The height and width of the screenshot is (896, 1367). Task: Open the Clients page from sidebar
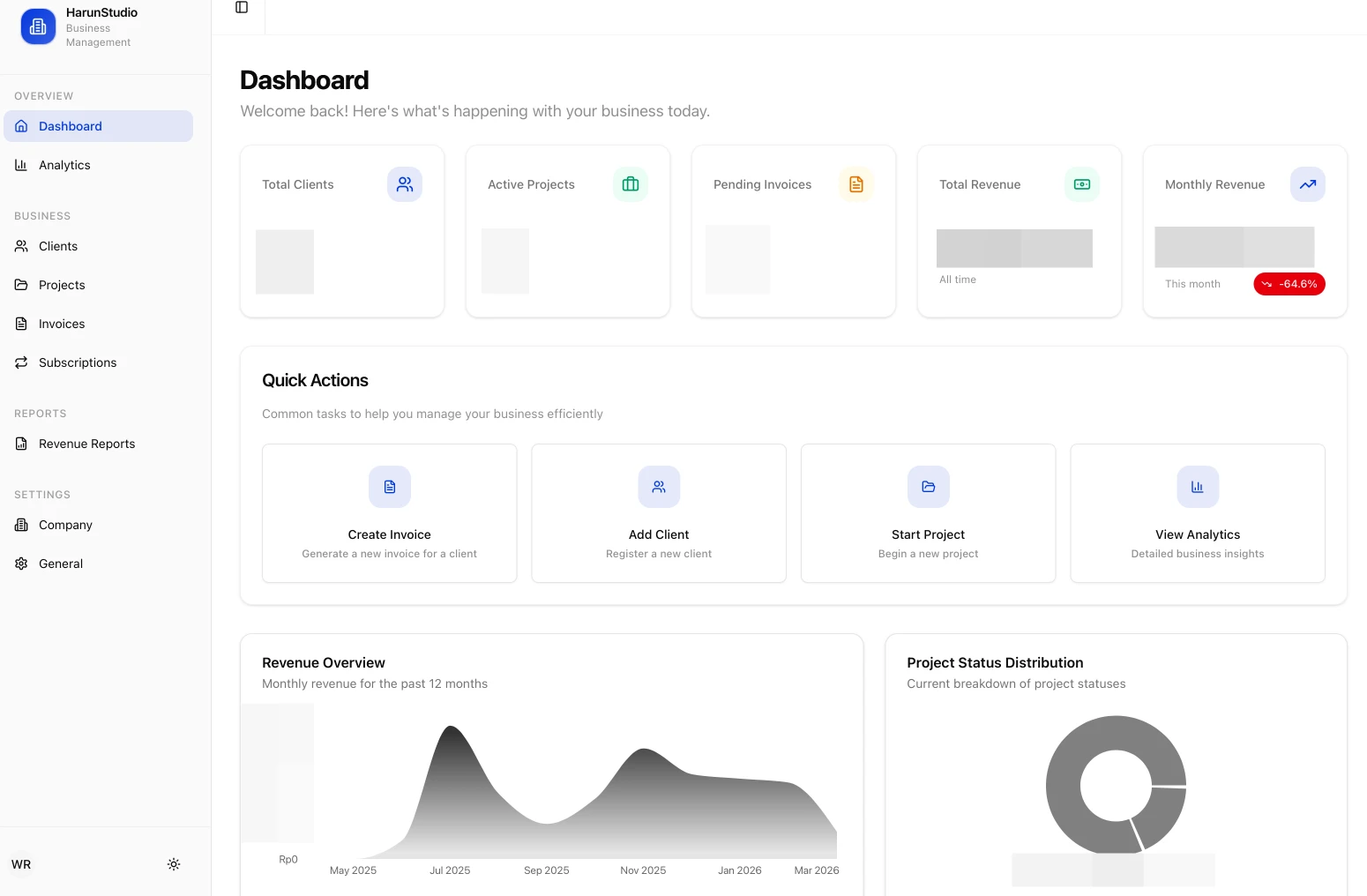point(57,246)
